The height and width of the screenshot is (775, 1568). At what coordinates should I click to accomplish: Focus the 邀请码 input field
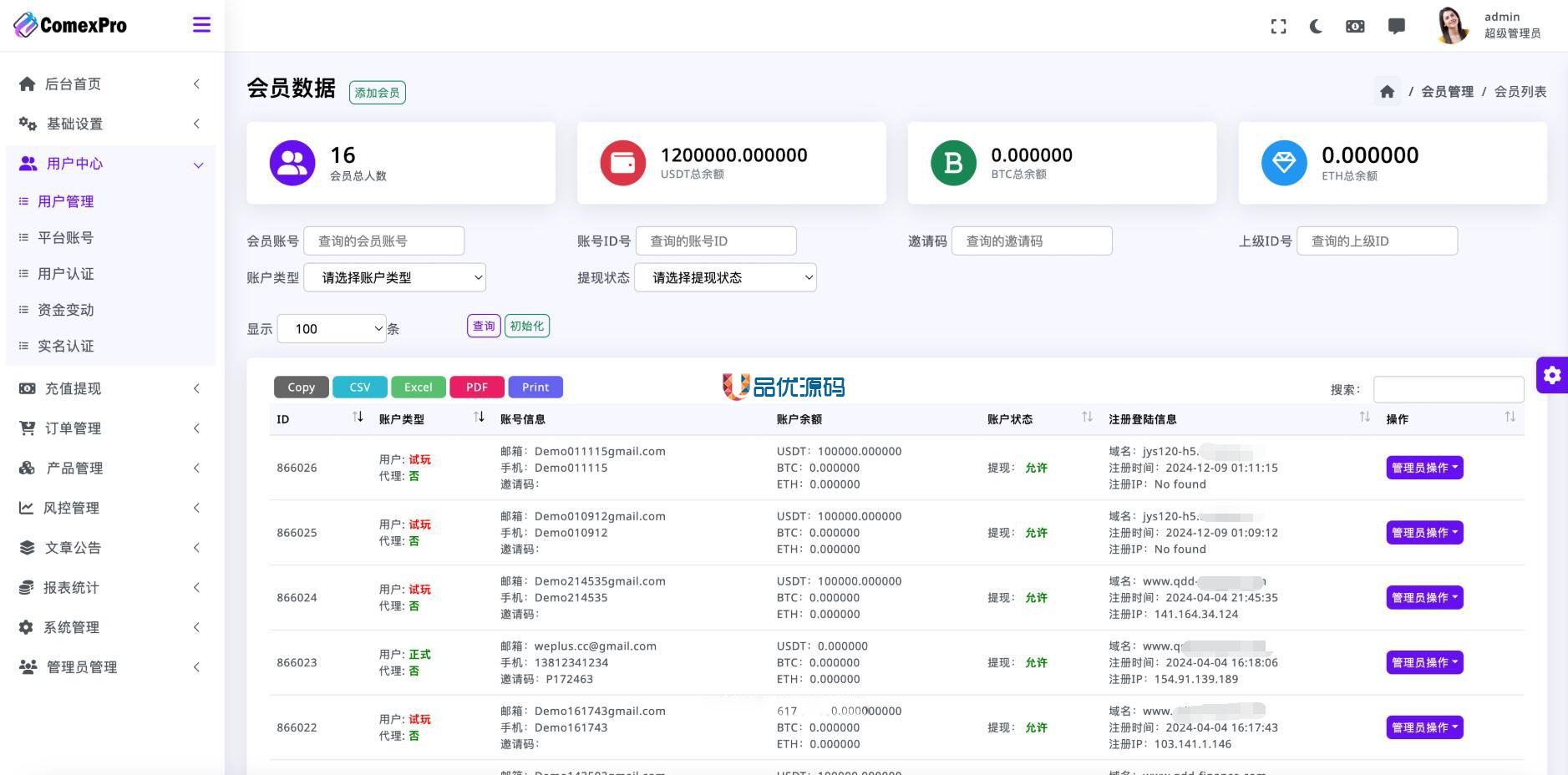1032,241
